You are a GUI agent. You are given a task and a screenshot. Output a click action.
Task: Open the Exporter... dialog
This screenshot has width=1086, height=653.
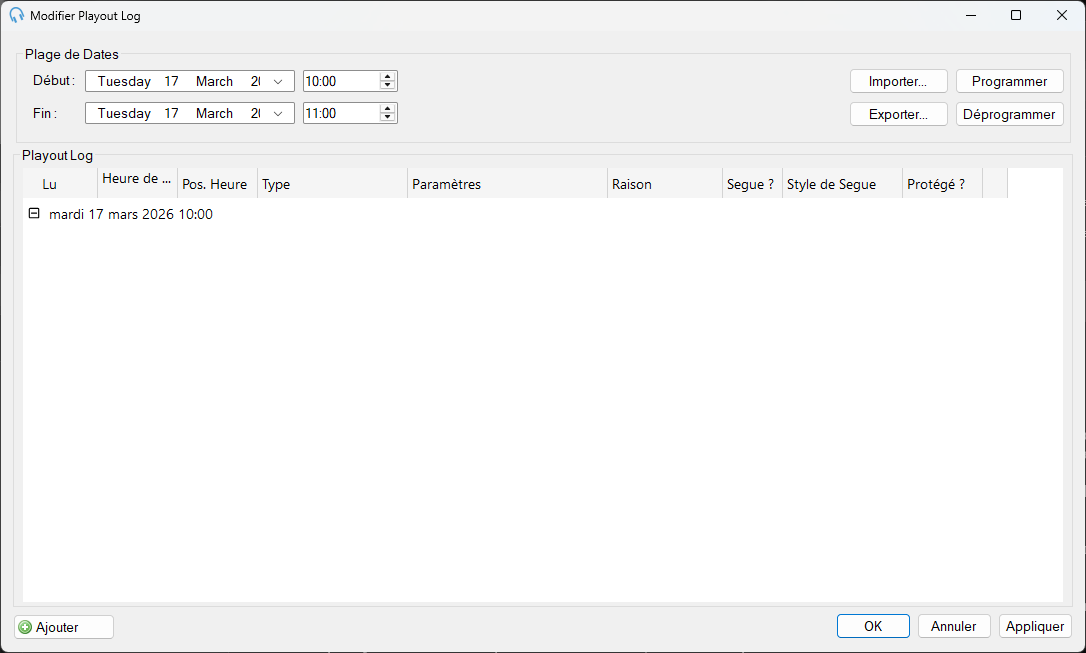(898, 114)
